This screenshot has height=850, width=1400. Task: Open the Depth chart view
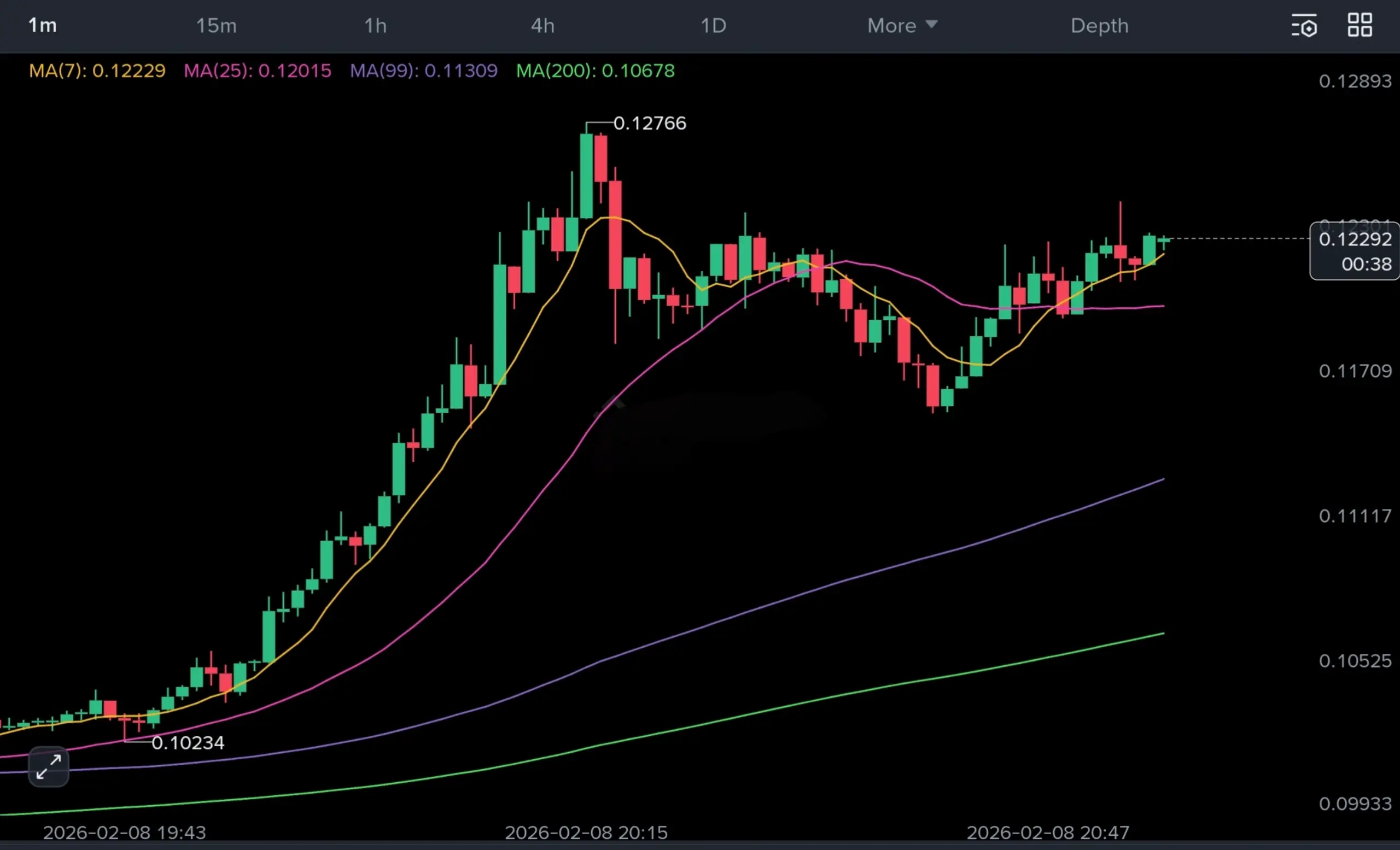[1099, 26]
